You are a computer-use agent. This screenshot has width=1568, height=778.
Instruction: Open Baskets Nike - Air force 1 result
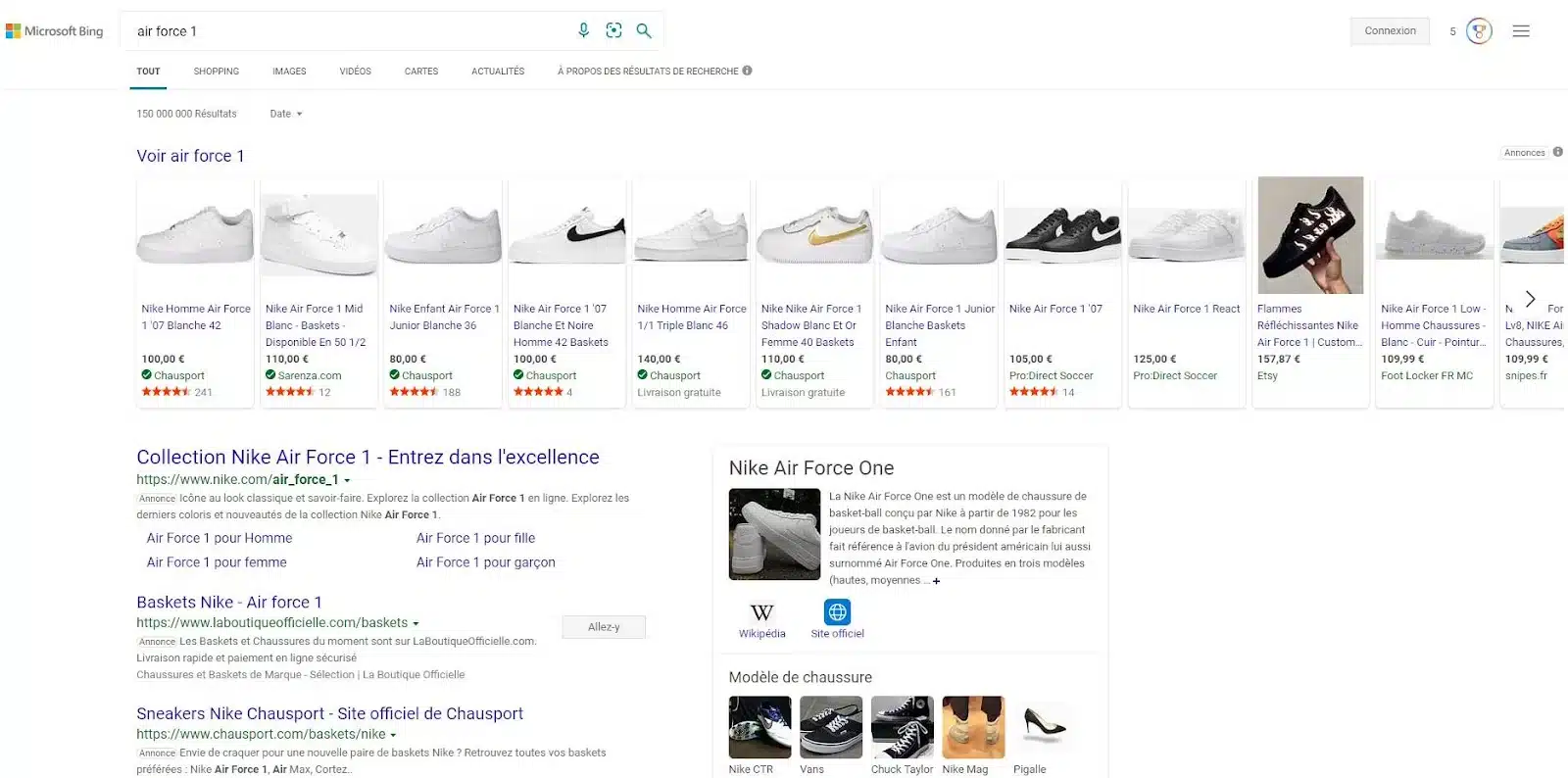(x=229, y=603)
